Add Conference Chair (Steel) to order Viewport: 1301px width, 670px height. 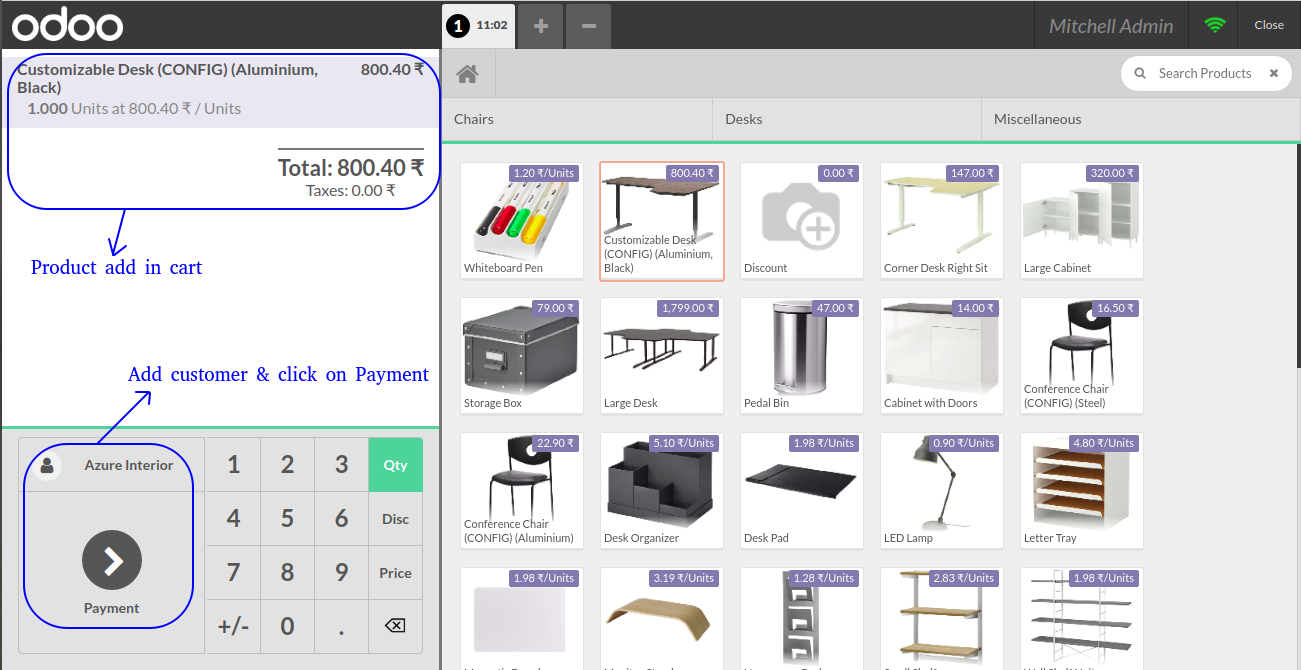click(1082, 356)
